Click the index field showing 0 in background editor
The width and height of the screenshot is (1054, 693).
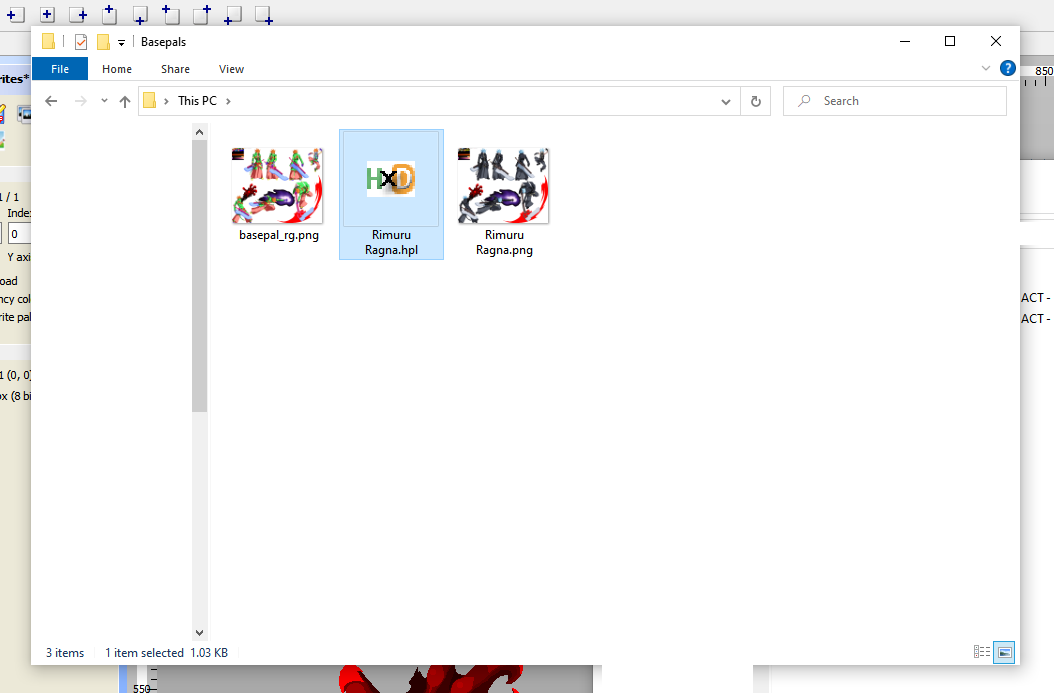click(19, 234)
